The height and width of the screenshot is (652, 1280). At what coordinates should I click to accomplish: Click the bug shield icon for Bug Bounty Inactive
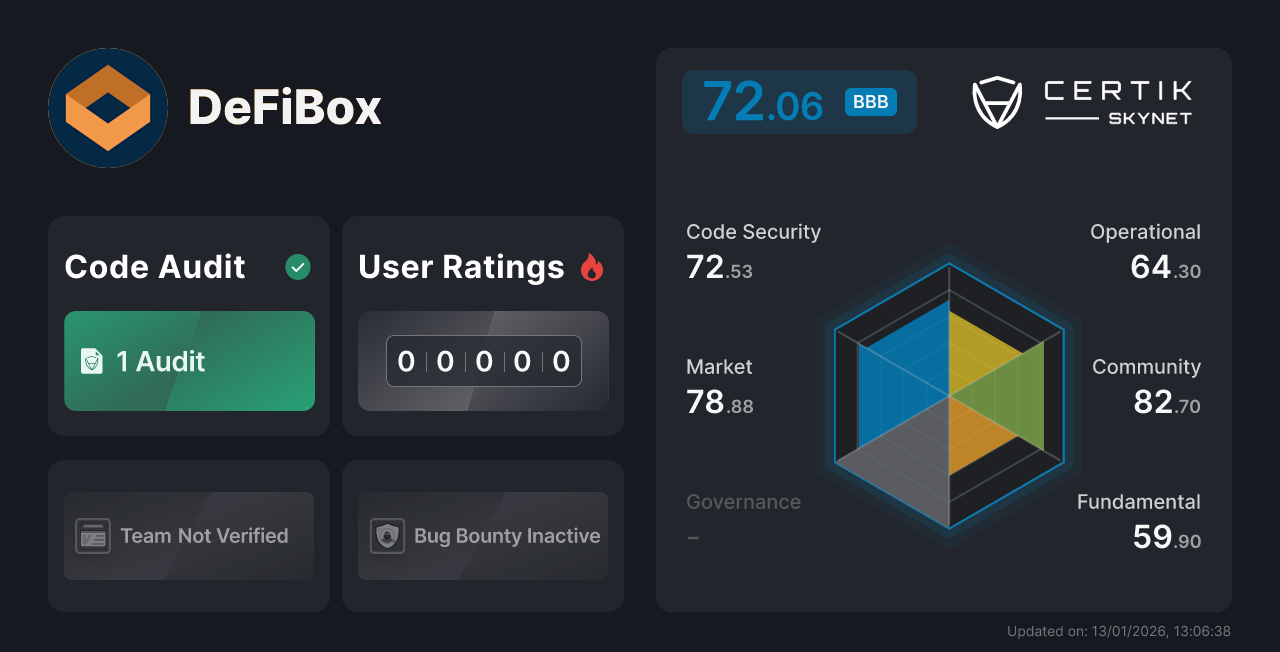pos(389,536)
